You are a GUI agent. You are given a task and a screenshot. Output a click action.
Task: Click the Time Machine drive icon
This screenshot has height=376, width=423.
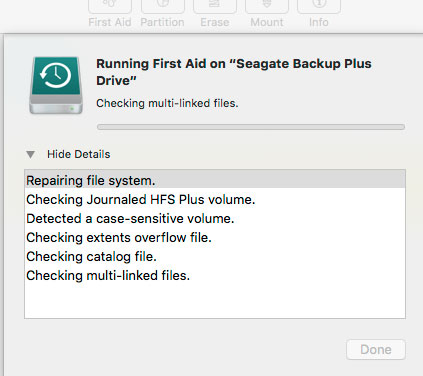[56, 85]
